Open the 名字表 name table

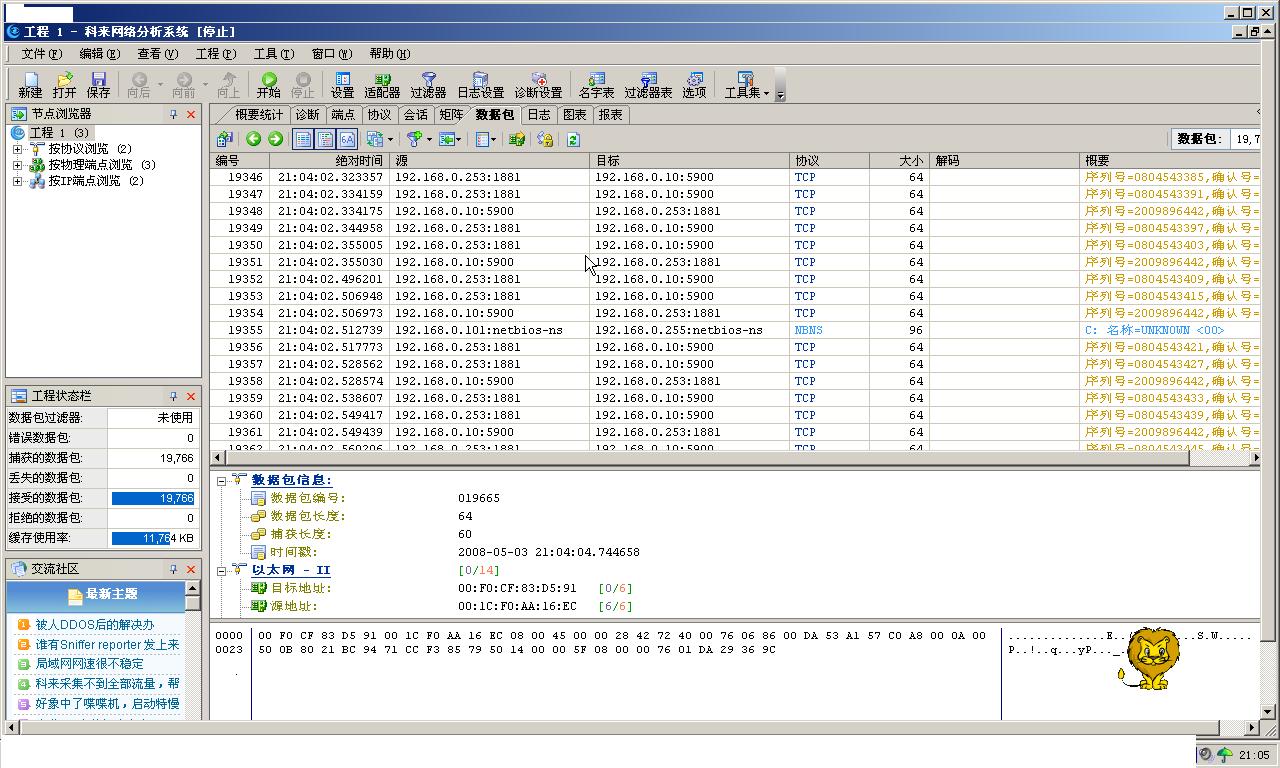596,84
